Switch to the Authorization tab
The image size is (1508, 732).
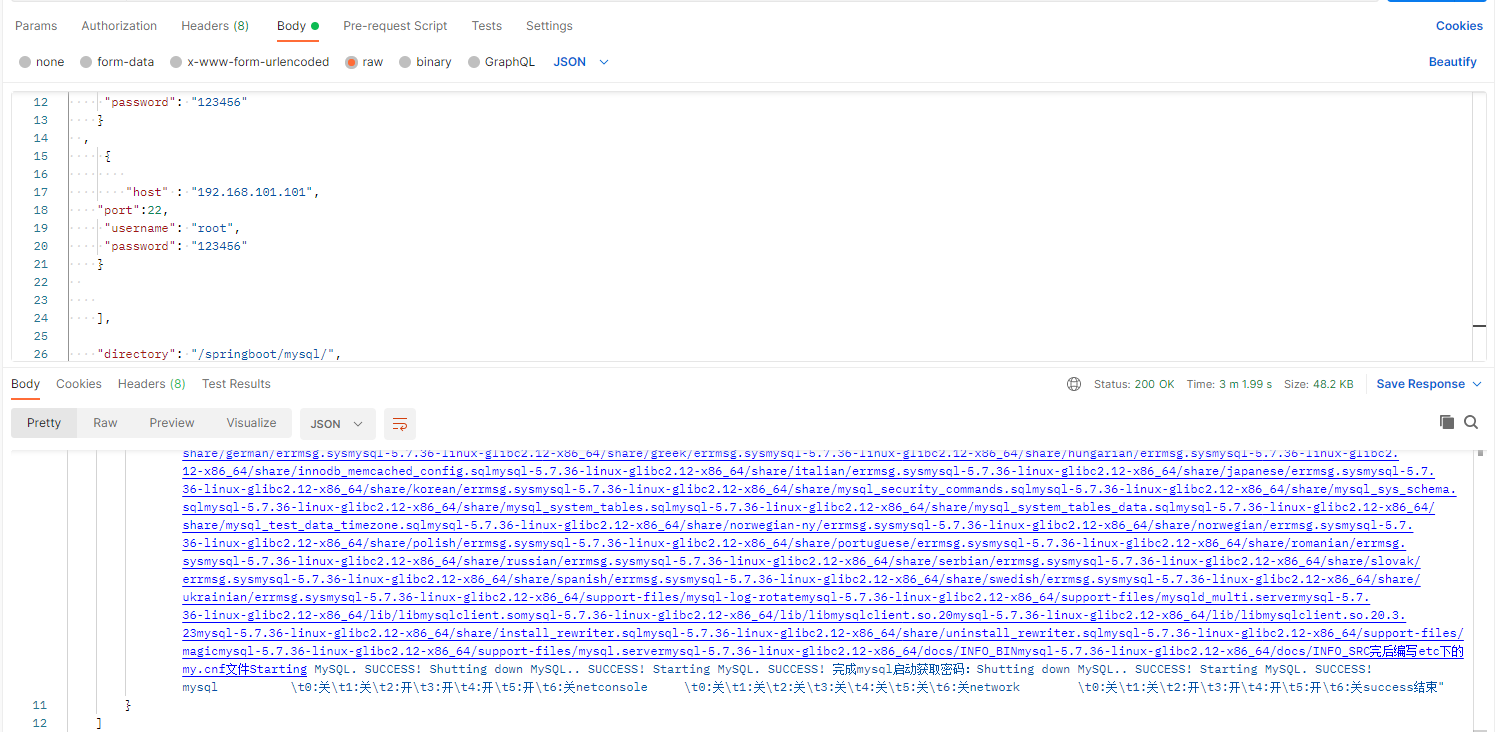click(x=119, y=26)
